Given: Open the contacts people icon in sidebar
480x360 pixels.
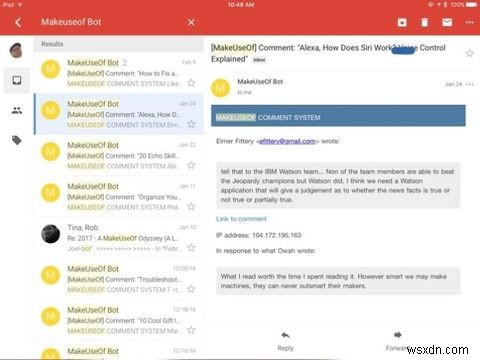Looking at the screenshot, I should tap(17, 110).
